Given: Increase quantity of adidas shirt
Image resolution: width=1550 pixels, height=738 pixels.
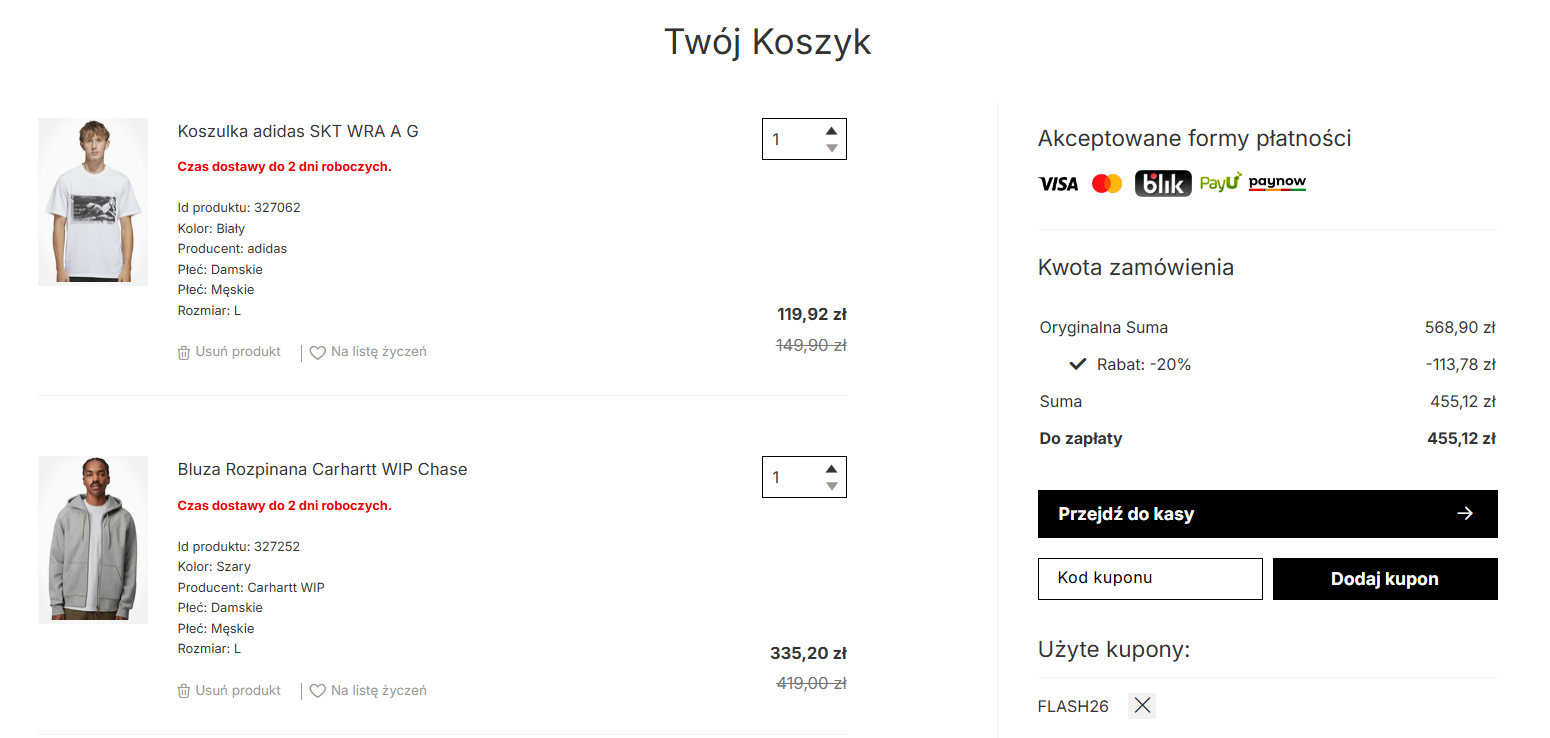Looking at the screenshot, I should point(831,131).
